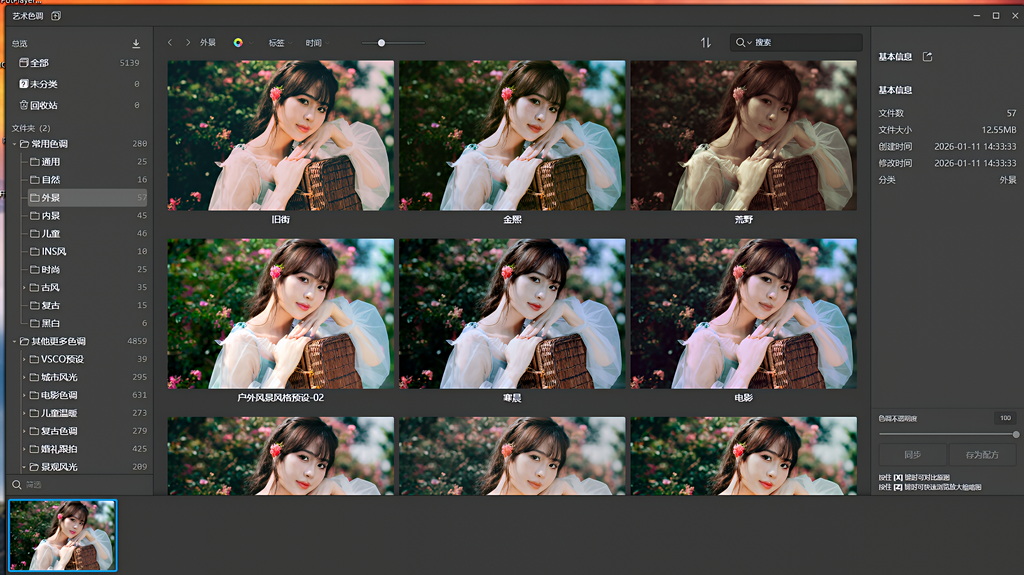This screenshot has width=1024, height=575.
Task: Click the 存为配方 save recipe button
Action: pyautogui.click(x=982, y=454)
